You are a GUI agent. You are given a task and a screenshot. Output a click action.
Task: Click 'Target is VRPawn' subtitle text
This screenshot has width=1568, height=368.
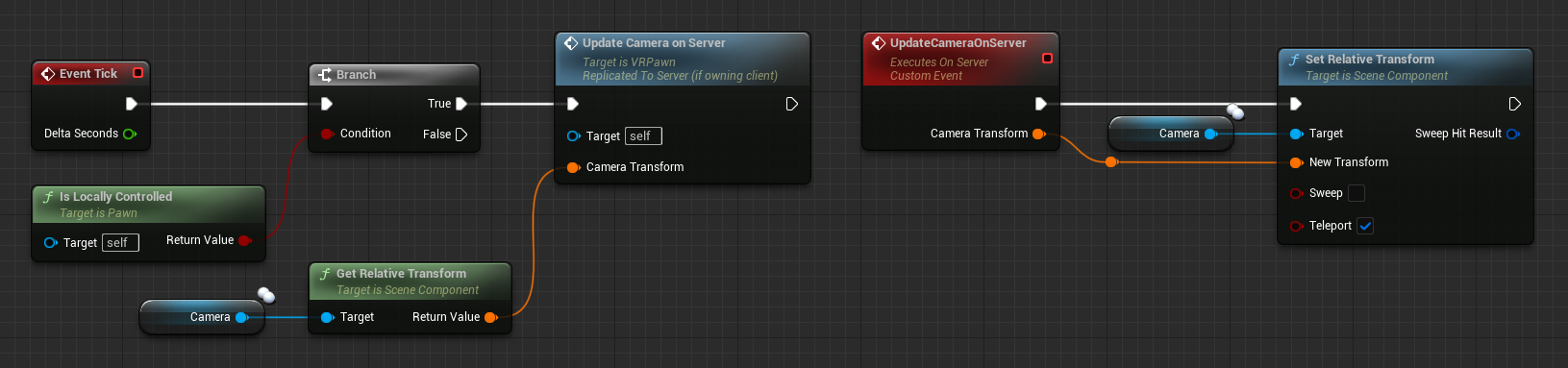(x=629, y=62)
